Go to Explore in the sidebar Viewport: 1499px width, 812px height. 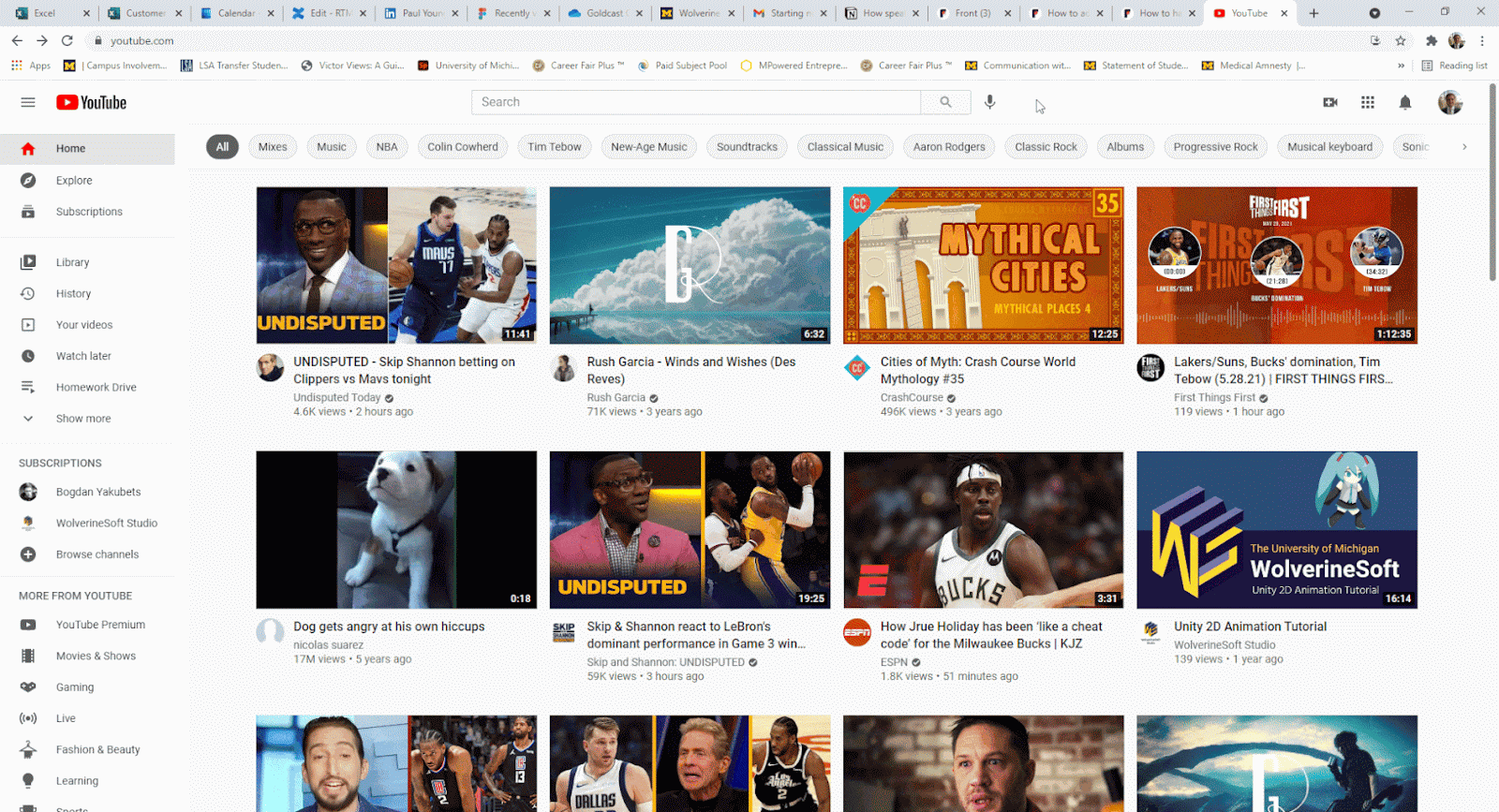[x=87, y=180]
